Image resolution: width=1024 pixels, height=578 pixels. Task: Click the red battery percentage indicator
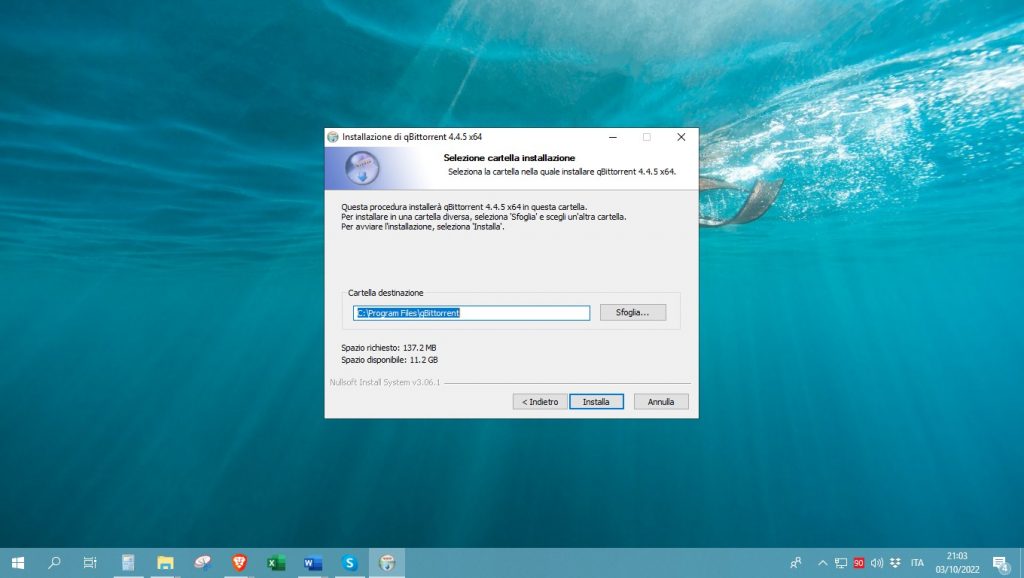tap(861, 562)
